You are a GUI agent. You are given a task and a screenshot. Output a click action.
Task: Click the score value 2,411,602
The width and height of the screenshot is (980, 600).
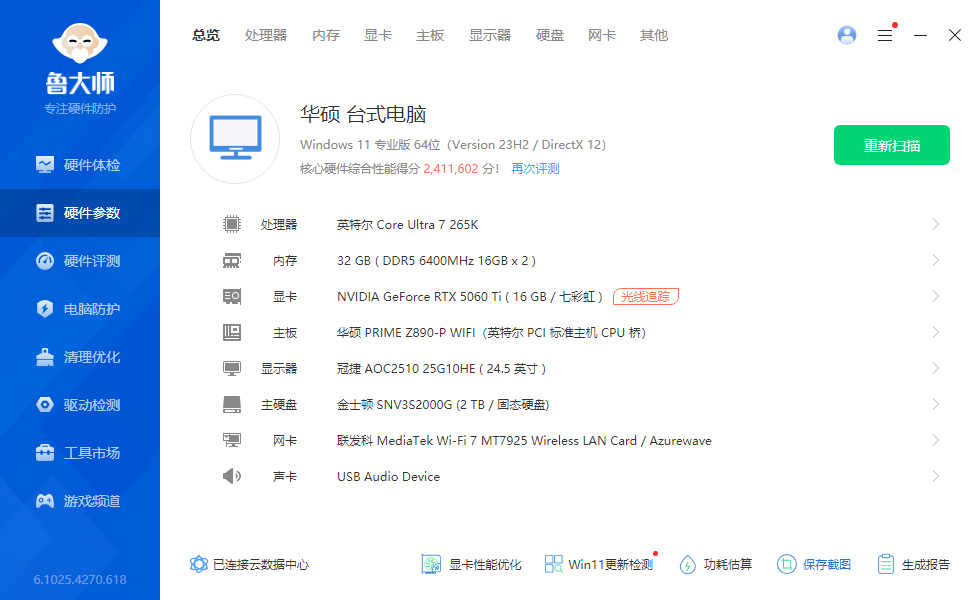(x=451, y=169)
